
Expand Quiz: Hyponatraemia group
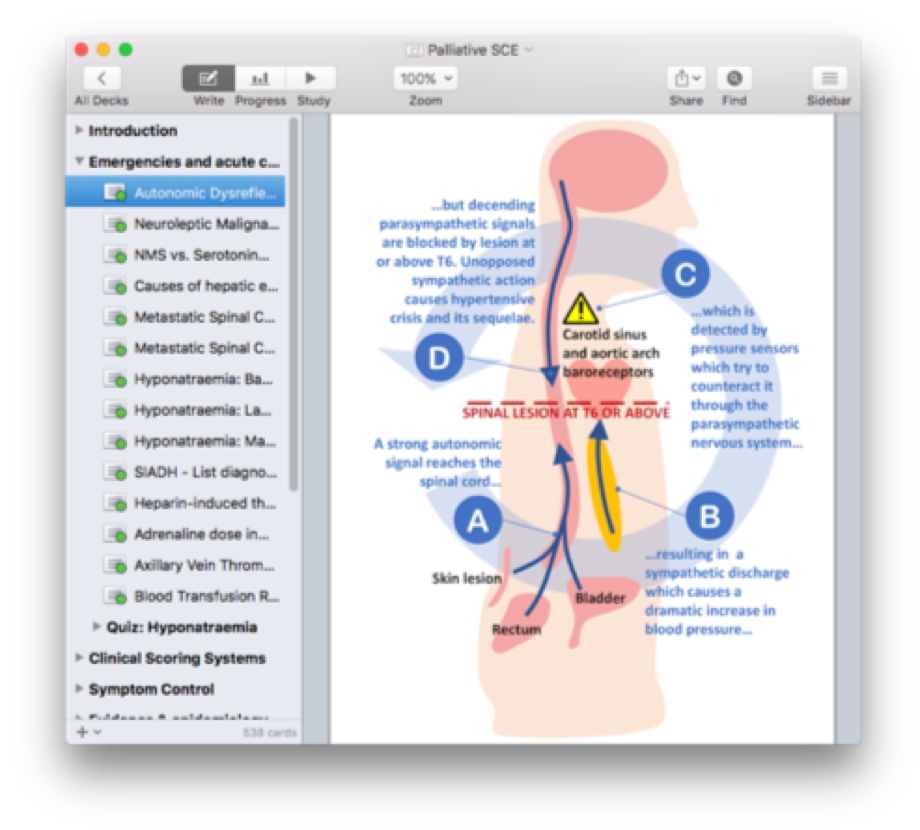point(97,627)
